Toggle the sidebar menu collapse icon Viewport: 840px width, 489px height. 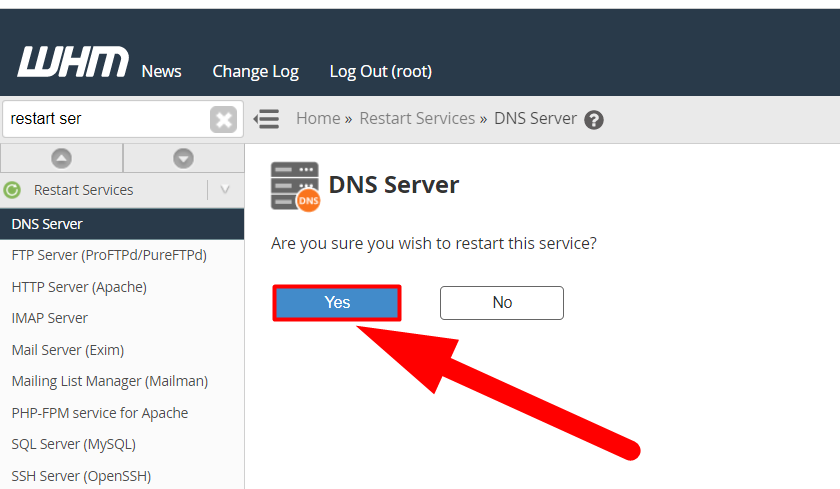click(x=266, y=119)
